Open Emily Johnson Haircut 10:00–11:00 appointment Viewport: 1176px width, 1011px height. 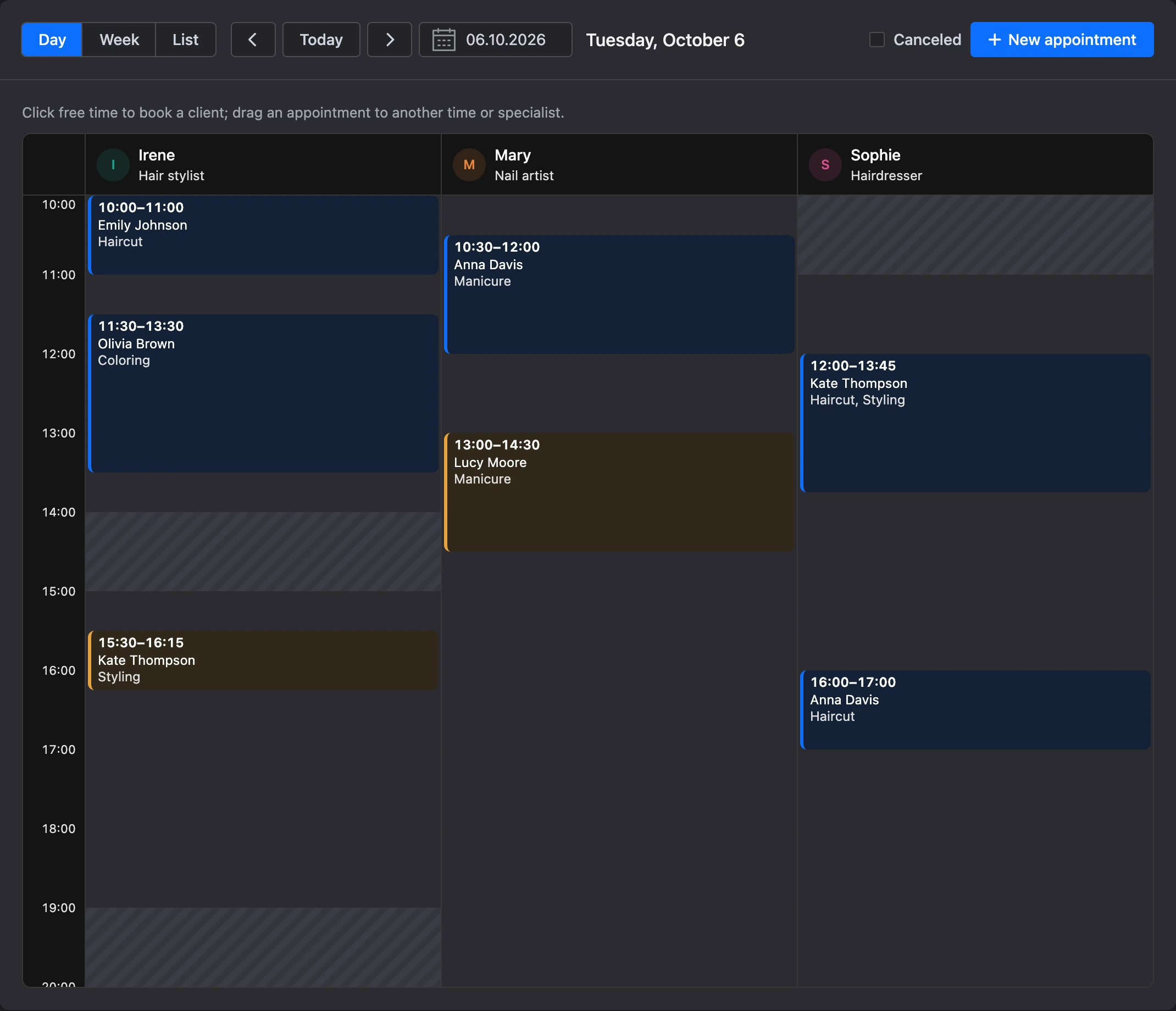263,235
